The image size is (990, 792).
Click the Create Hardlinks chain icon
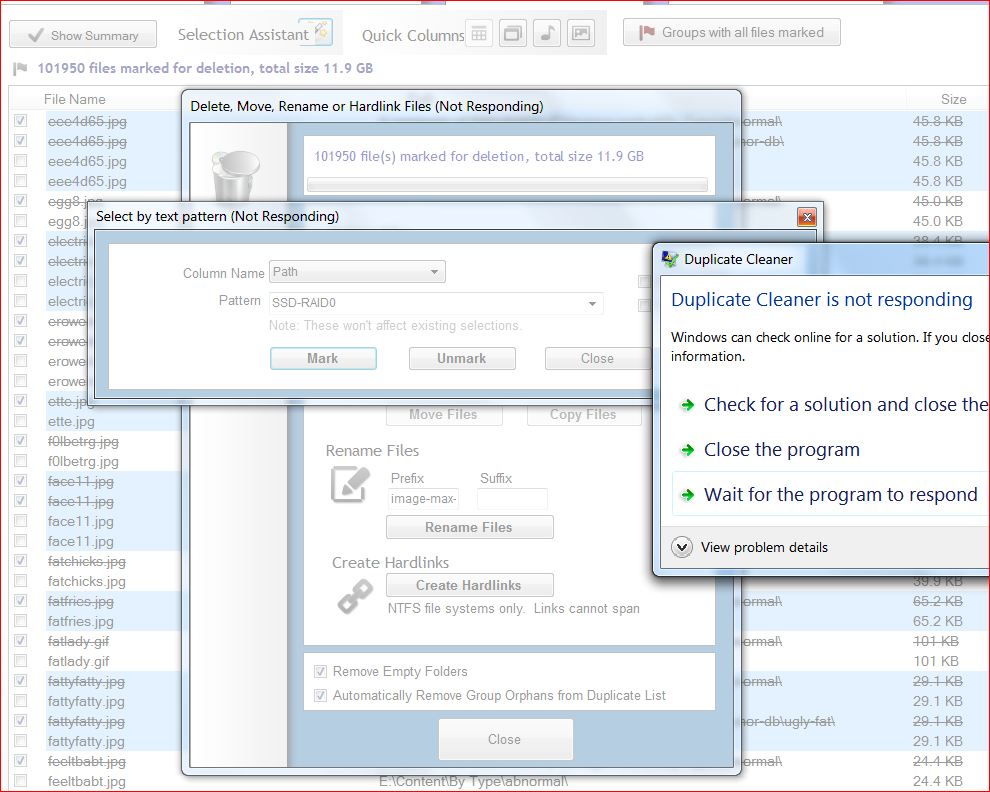(354, 597)
